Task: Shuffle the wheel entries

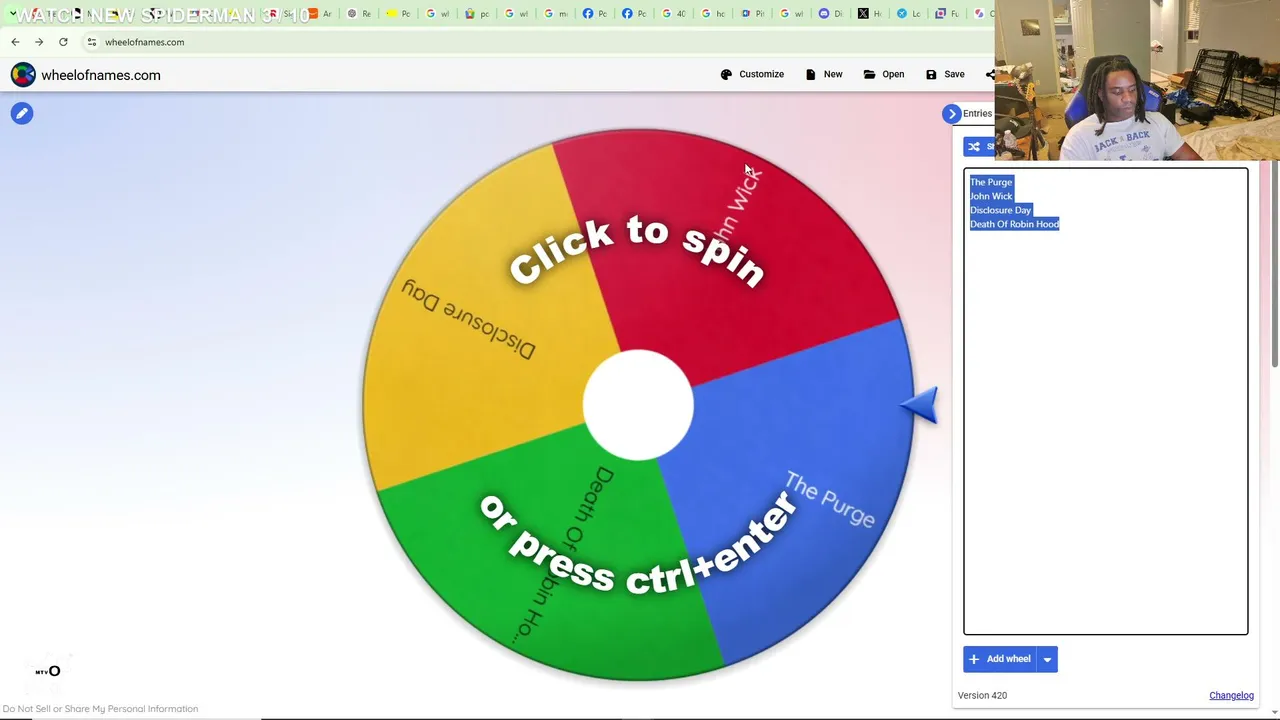Action: click(979, 147)
